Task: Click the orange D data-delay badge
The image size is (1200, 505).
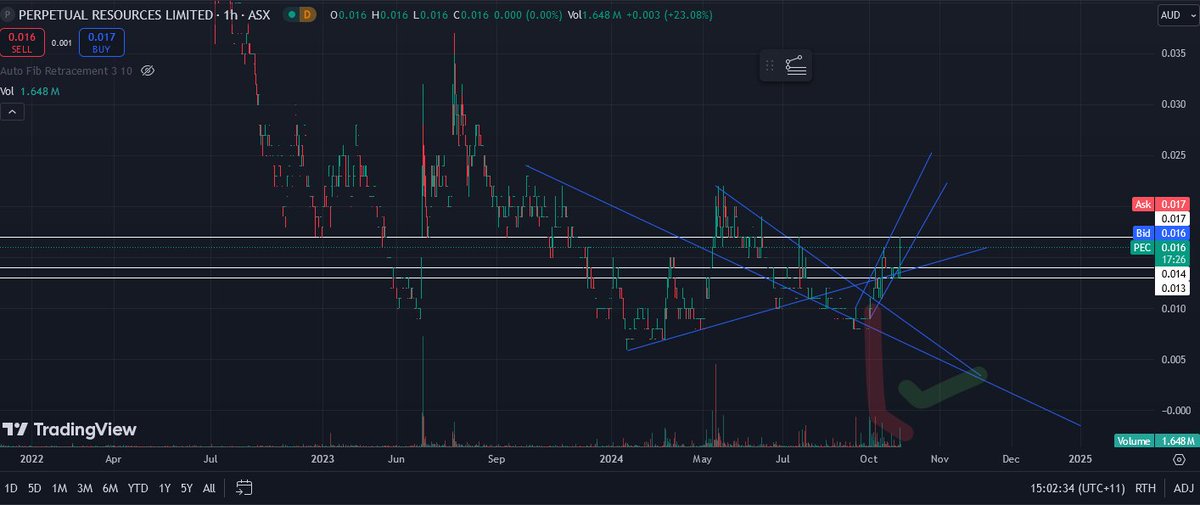Action: coord(309,15)
